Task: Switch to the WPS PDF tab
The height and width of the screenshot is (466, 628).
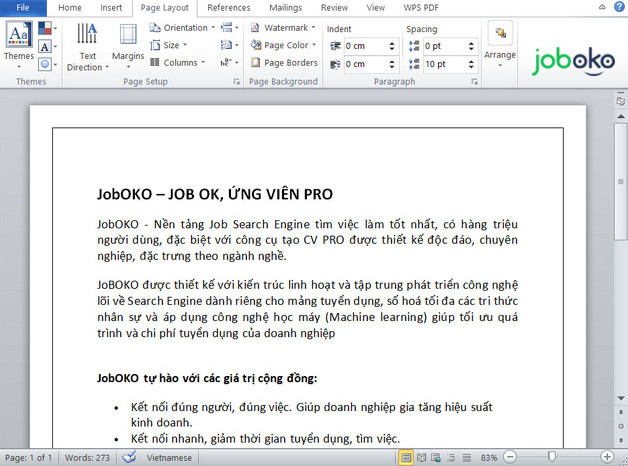Action: click(421, 8)
